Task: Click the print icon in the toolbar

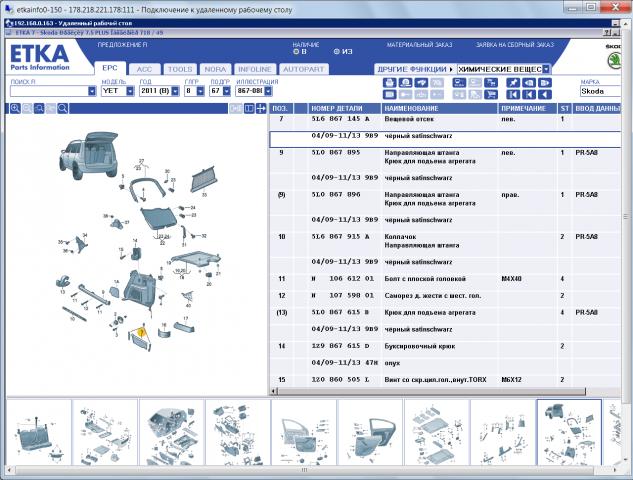Action: 389,83
